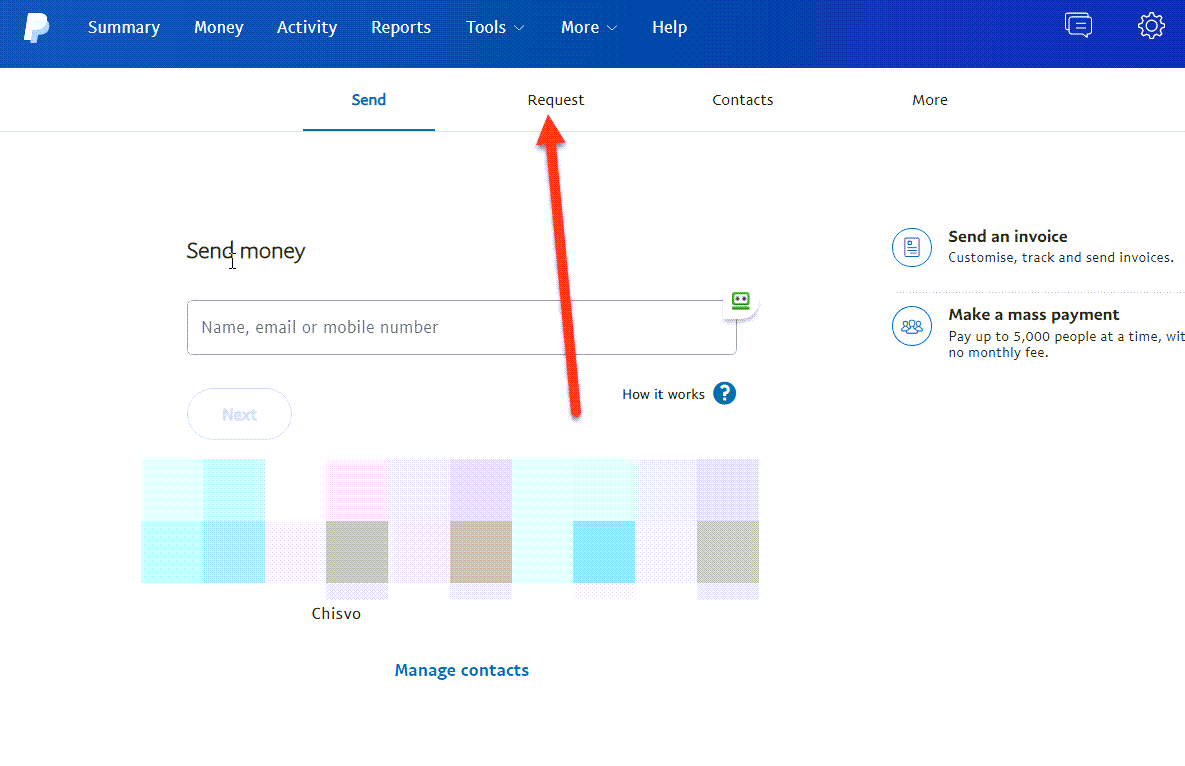
Task: Open the settings gear icon
Action: click(x=1151, y=26)
